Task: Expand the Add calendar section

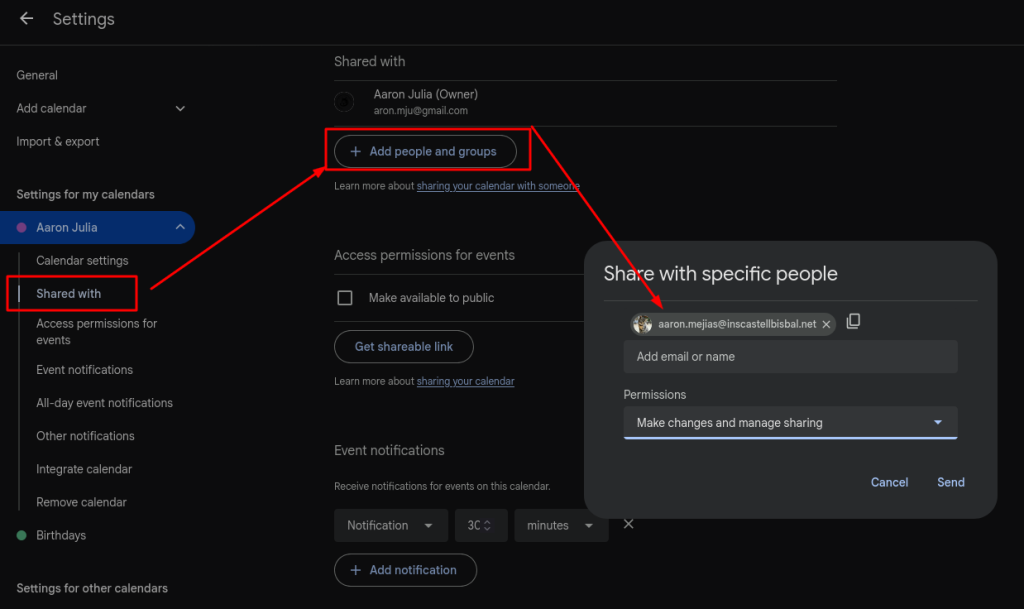Action: (x=180, y=109)
